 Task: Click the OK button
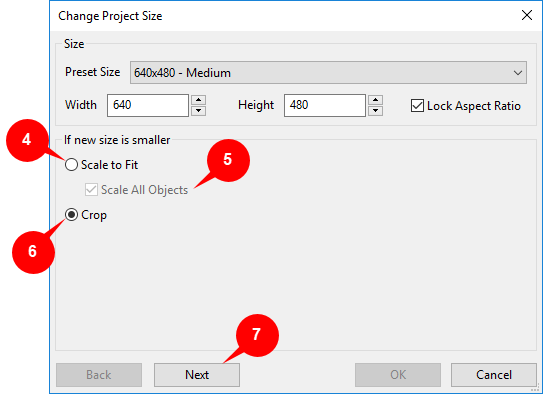point(398,375)
